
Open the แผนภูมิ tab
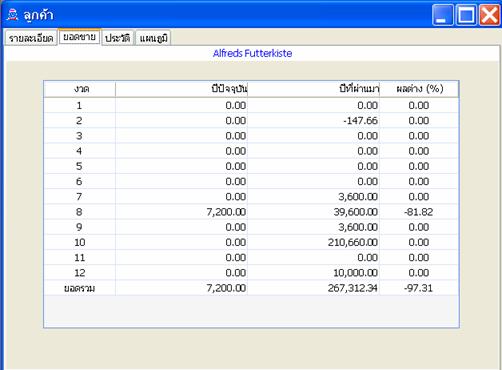pyautogui.click(x=153, y=38)
